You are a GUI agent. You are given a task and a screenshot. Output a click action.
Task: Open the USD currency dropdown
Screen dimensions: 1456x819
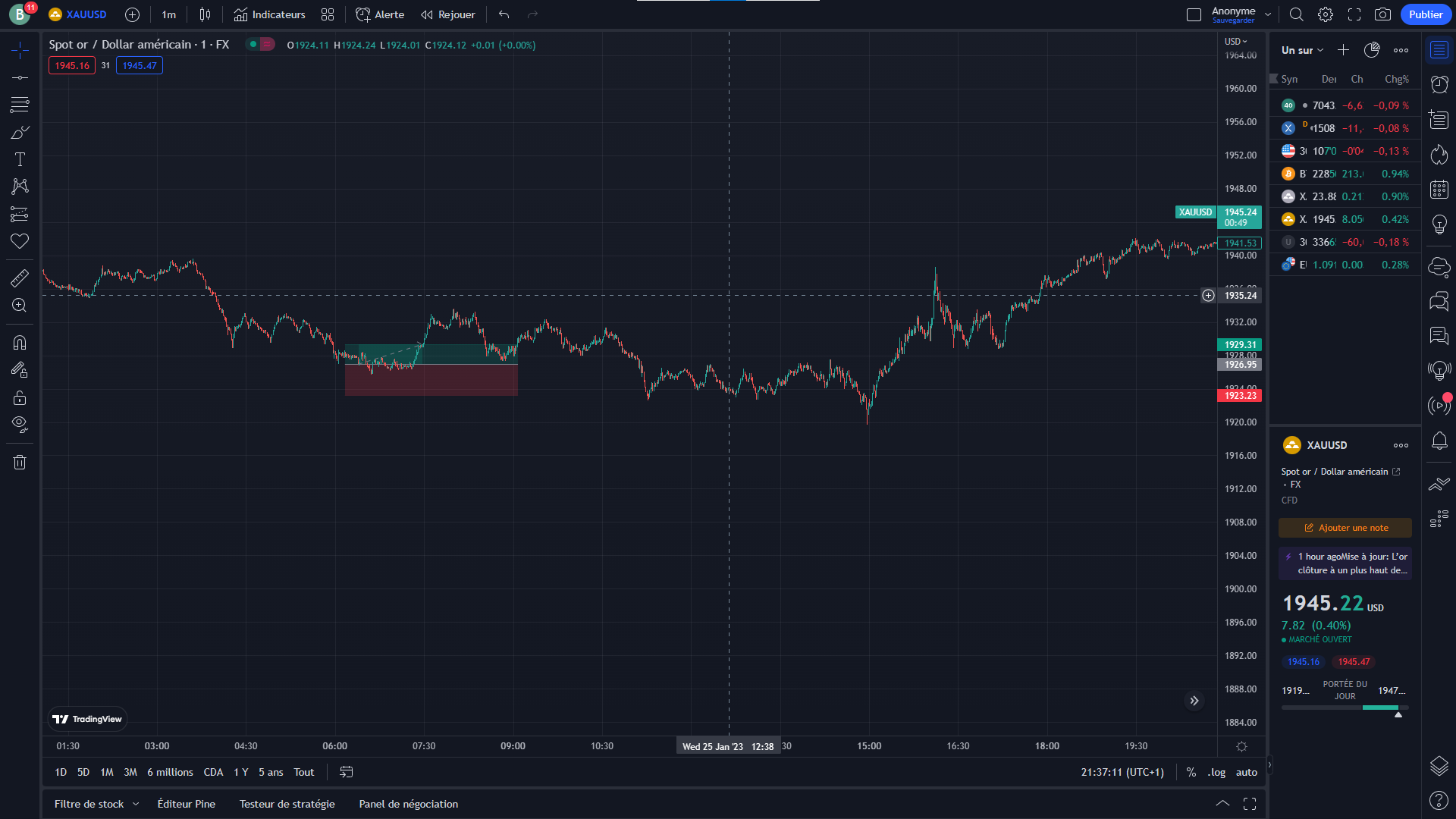click(x=1235, y=41)
